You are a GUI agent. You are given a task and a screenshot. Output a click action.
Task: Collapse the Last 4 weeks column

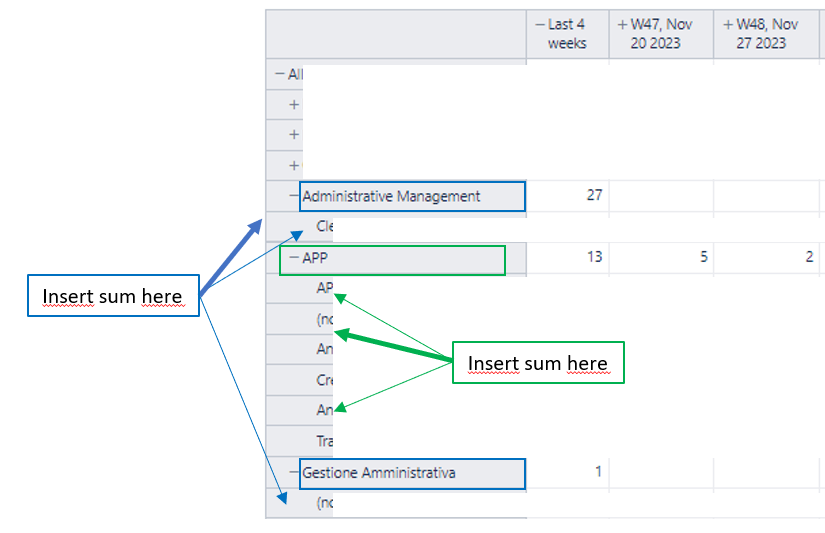540,25
